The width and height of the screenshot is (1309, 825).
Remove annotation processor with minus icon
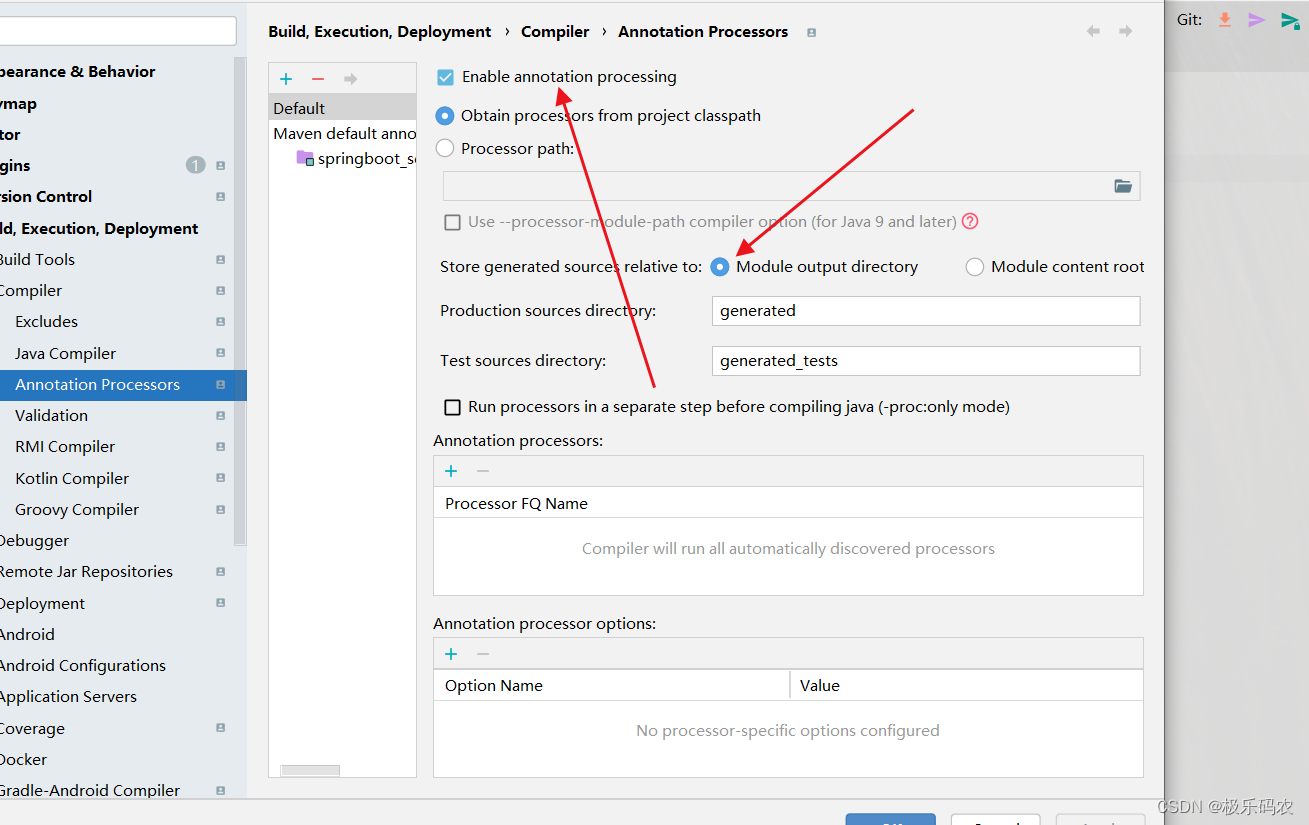tap(483, 471)
